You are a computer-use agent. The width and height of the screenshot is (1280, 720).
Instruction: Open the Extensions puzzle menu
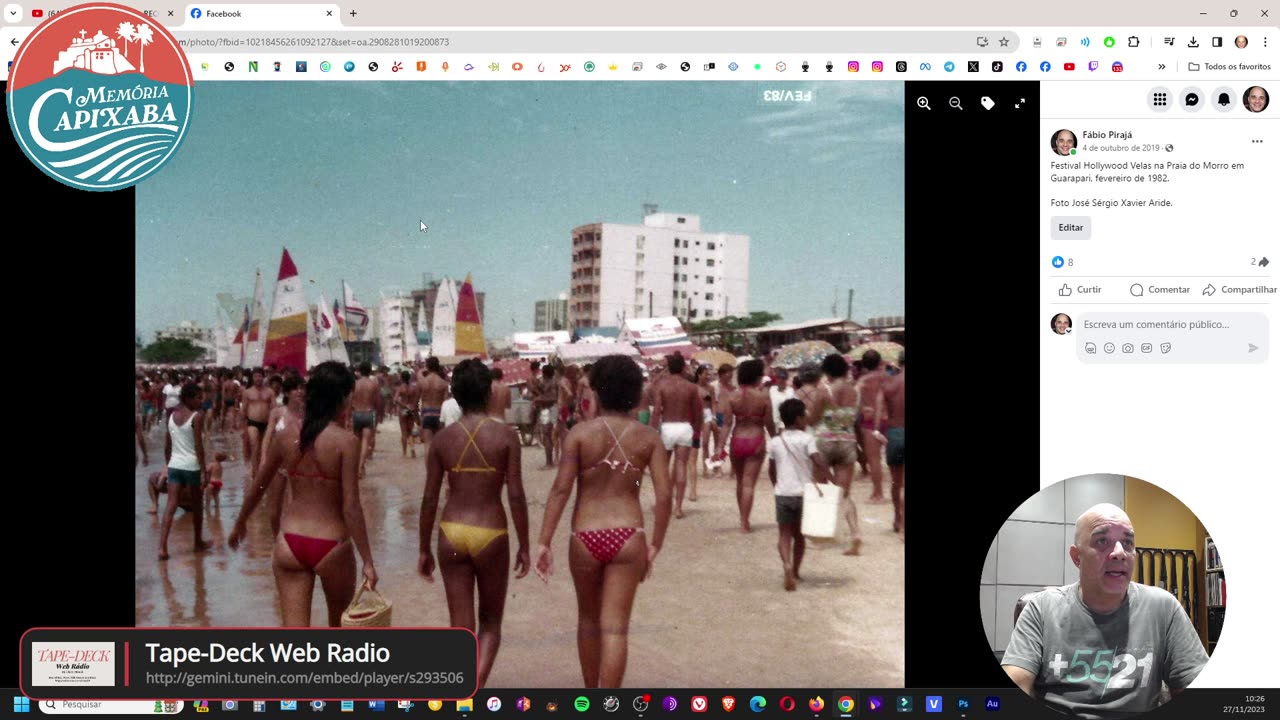[1133, 42]
